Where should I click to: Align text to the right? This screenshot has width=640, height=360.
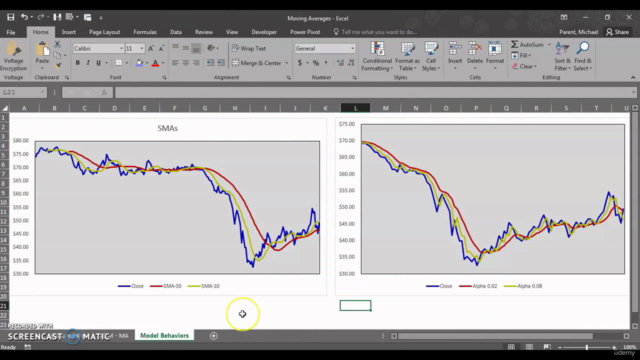pyautogui.click(x=196, y=63)
